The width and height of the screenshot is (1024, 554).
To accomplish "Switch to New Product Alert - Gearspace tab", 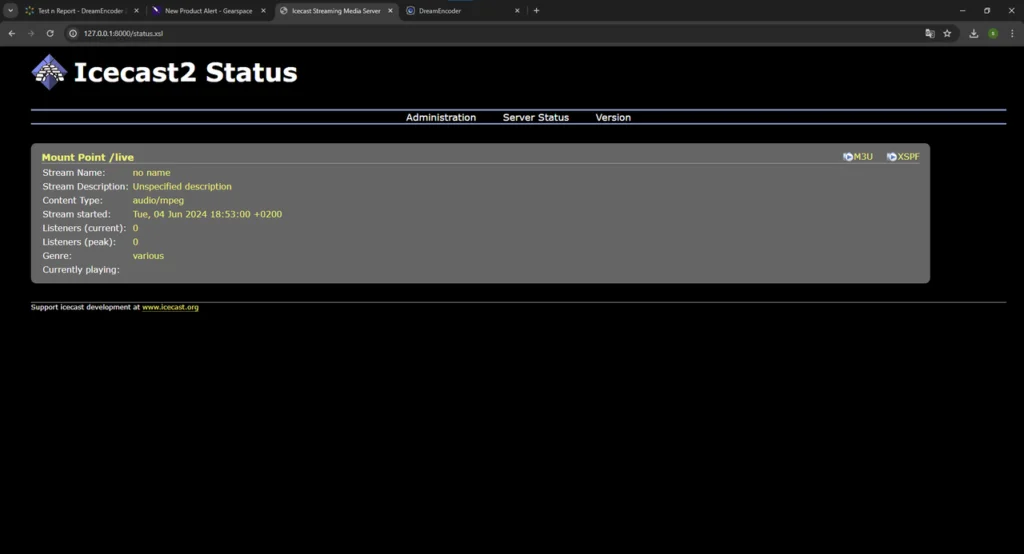I will click(x=209, y=10).
